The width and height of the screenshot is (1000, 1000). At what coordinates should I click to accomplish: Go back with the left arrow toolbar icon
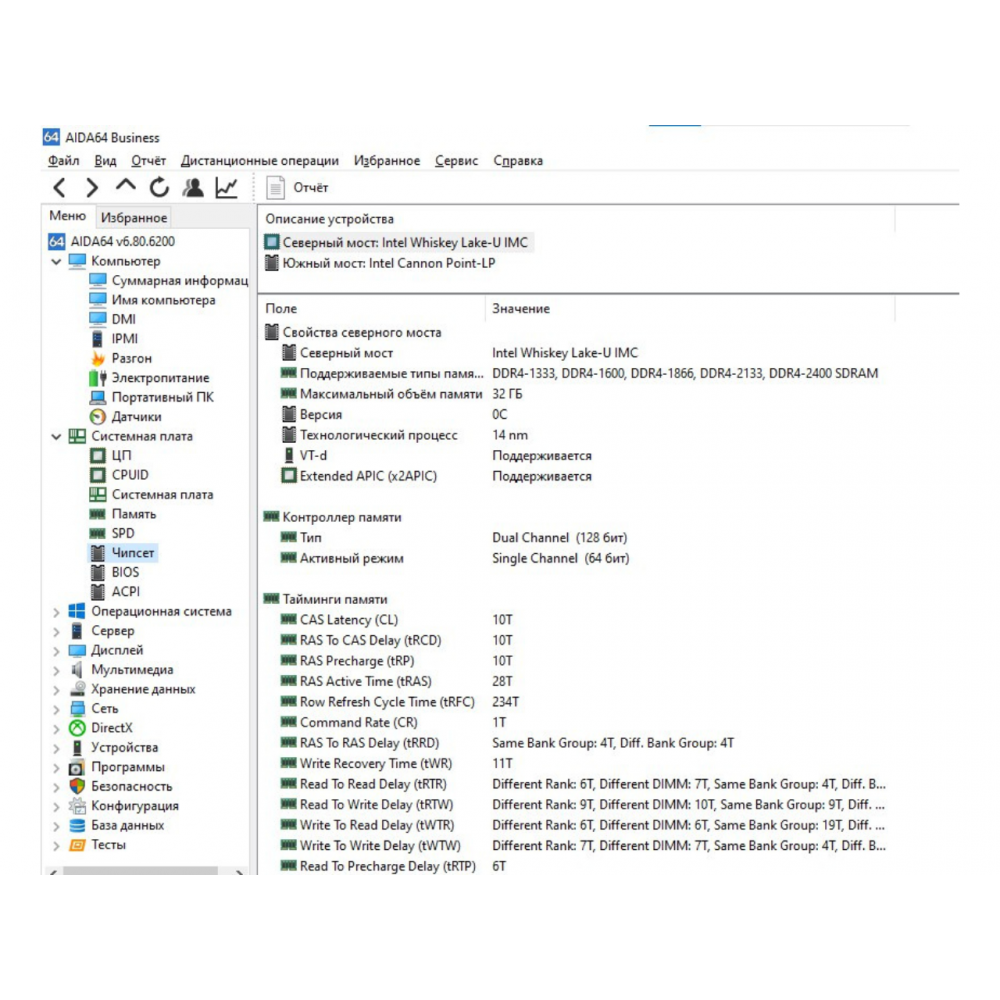click(x=59, y=188)
